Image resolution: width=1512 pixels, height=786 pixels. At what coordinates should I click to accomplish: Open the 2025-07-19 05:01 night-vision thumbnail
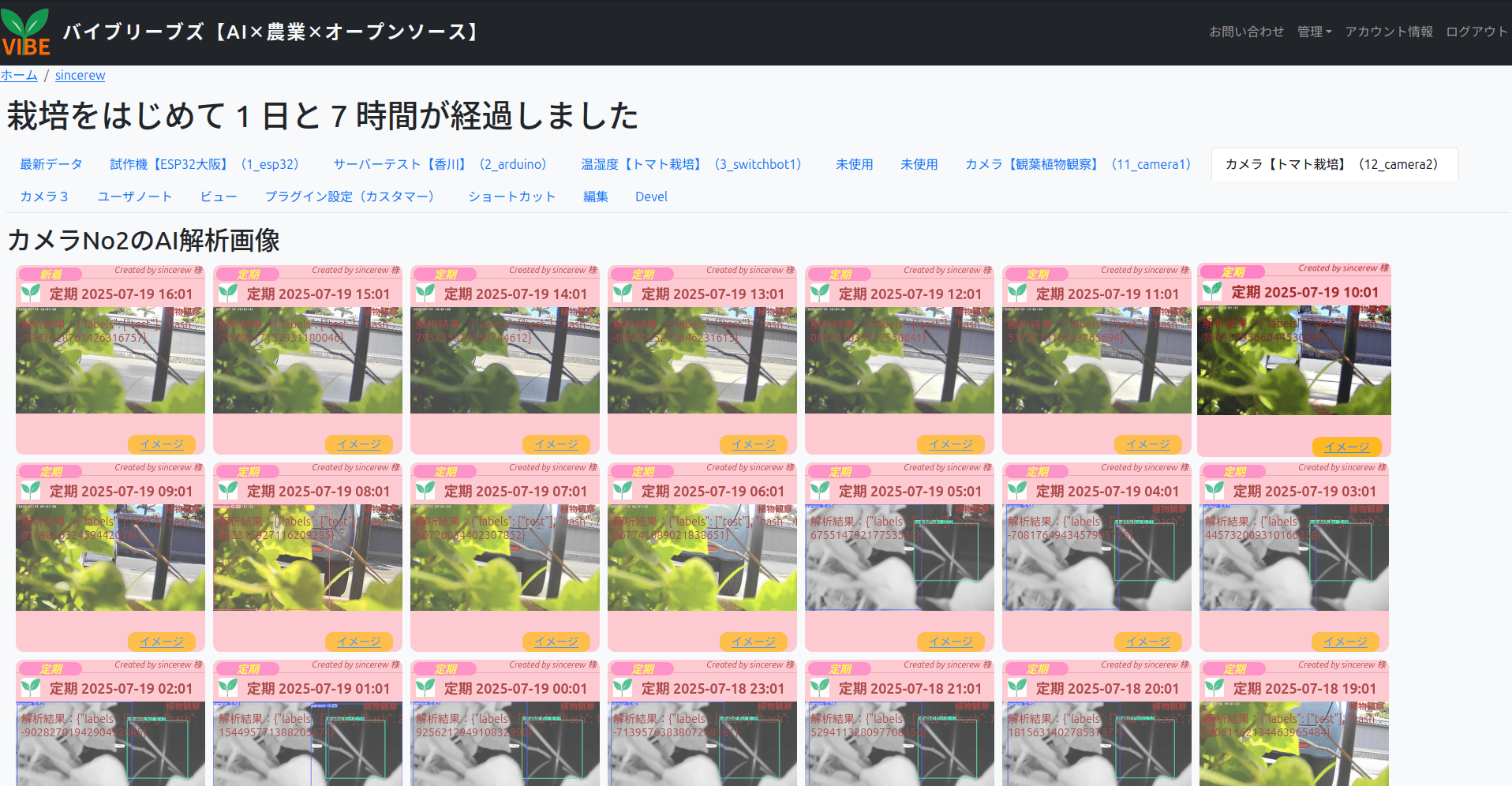900,558
